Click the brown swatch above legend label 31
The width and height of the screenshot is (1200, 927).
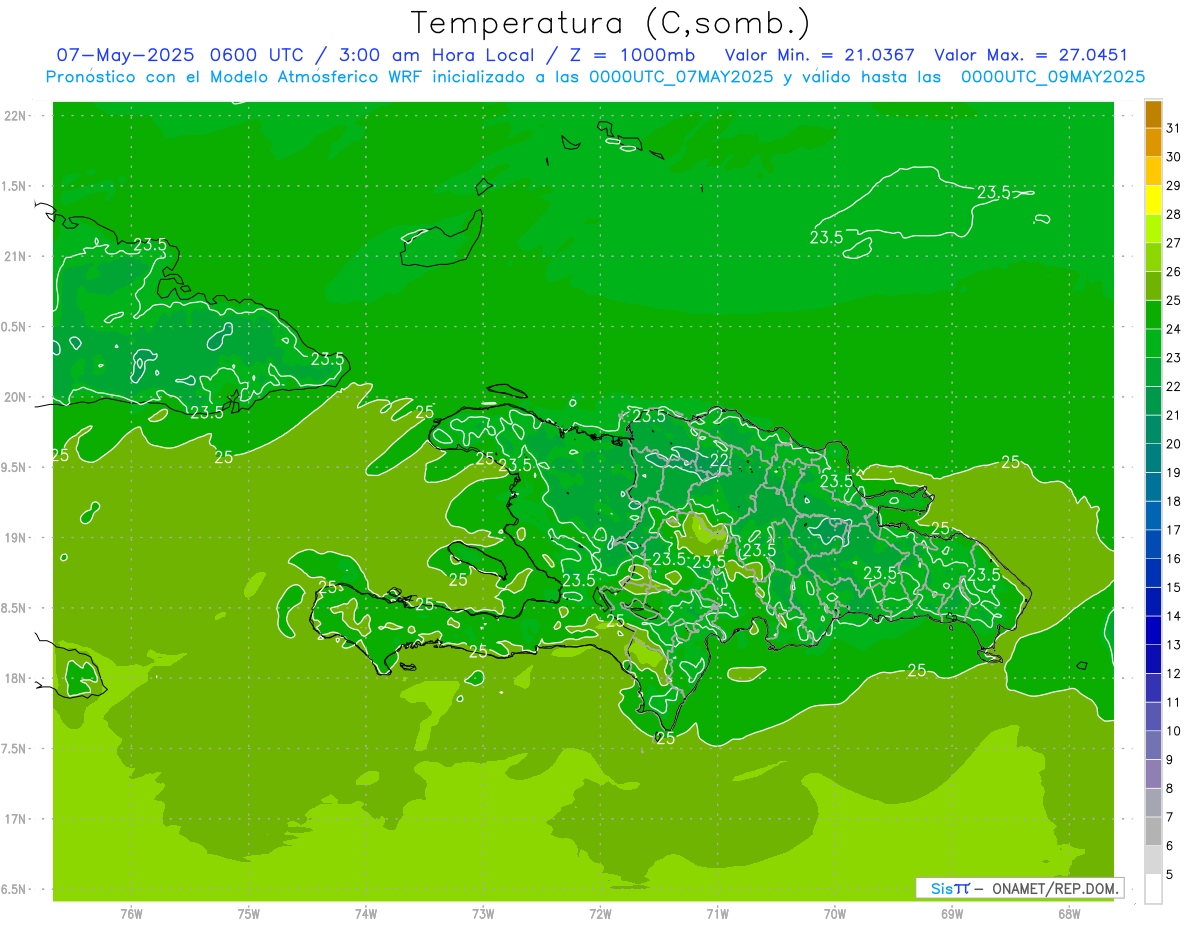coord(1153,114)
